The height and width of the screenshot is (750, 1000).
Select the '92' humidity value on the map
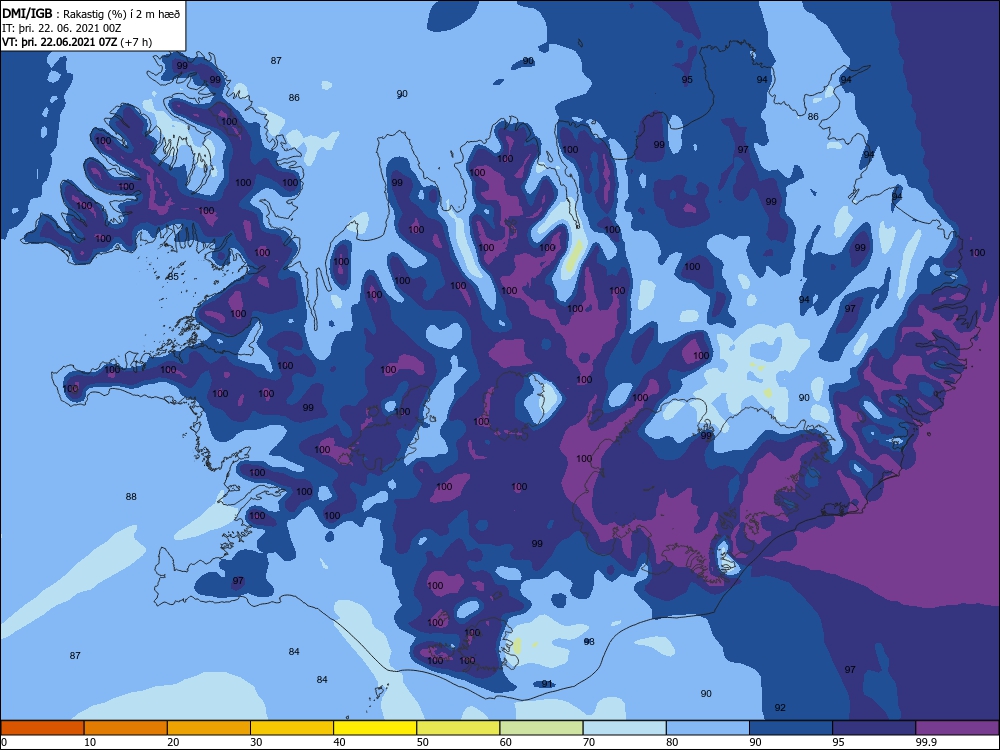tap(780, 707)
